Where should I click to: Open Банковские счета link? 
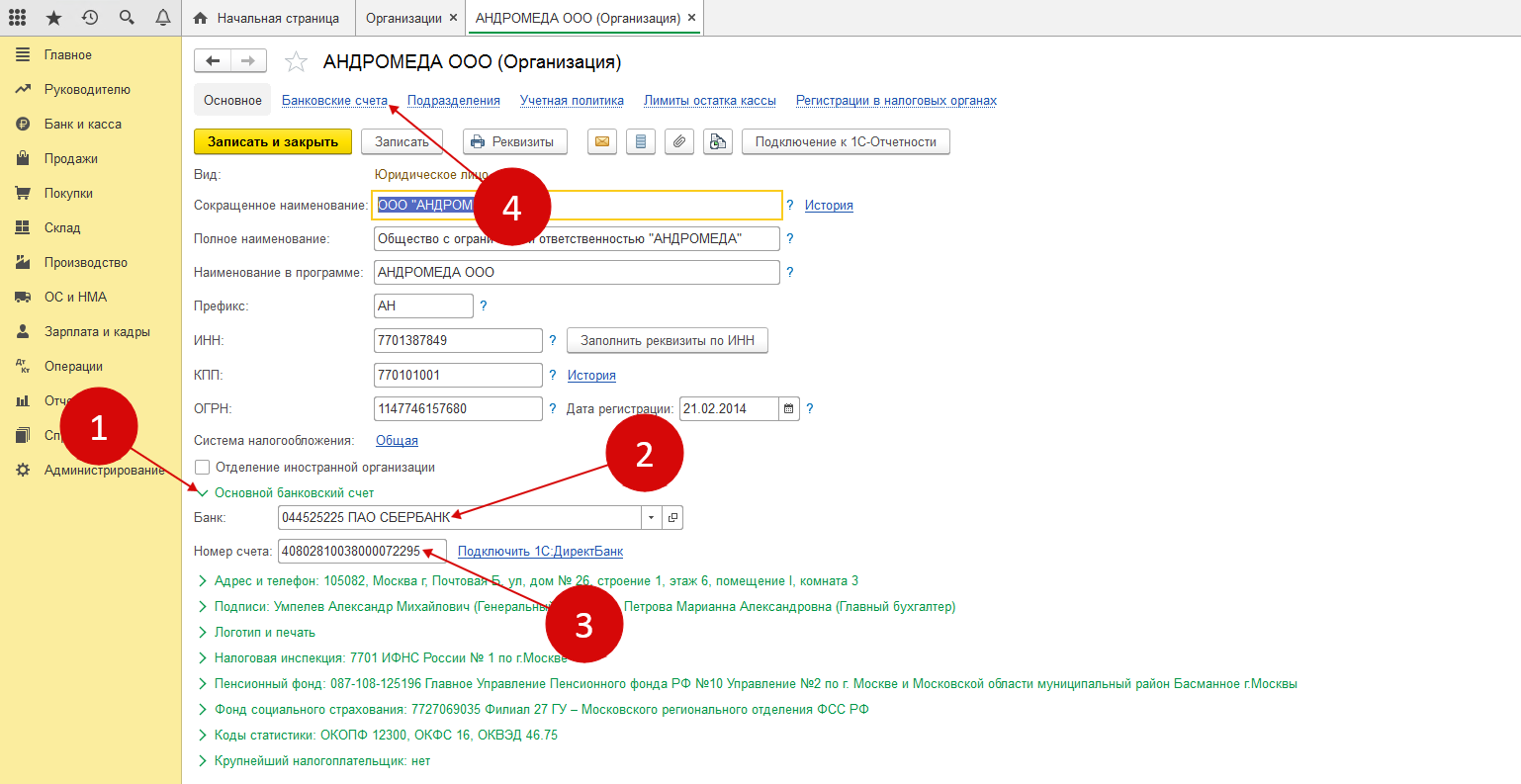click(334, 101)
